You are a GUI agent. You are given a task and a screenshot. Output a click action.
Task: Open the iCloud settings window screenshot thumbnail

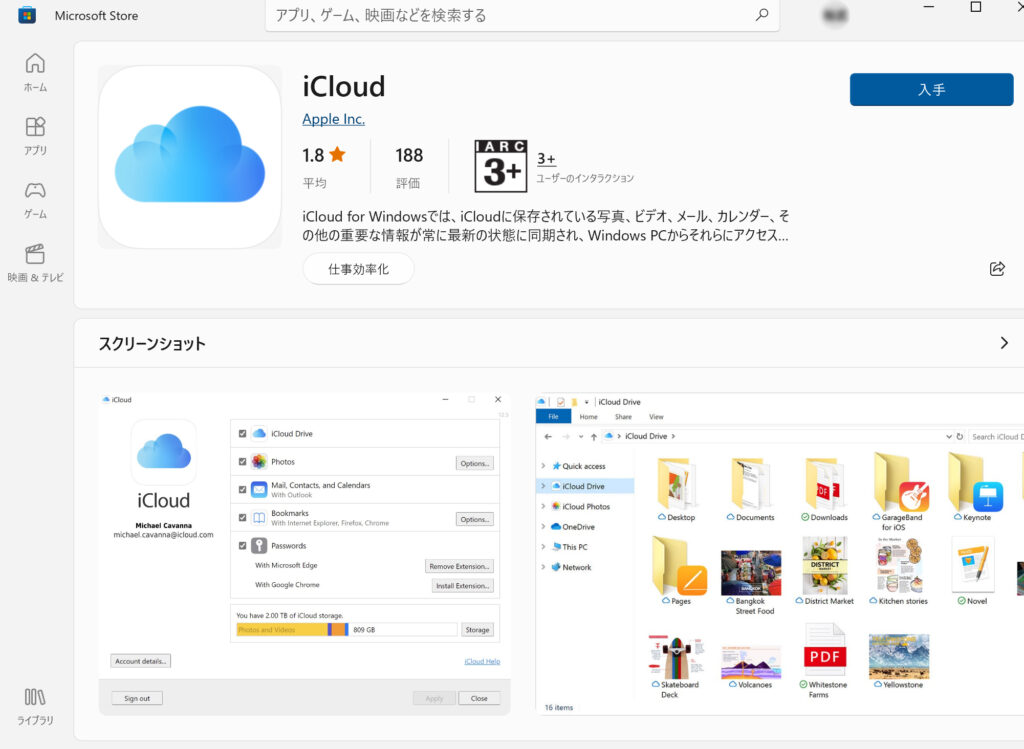[304, 554]
